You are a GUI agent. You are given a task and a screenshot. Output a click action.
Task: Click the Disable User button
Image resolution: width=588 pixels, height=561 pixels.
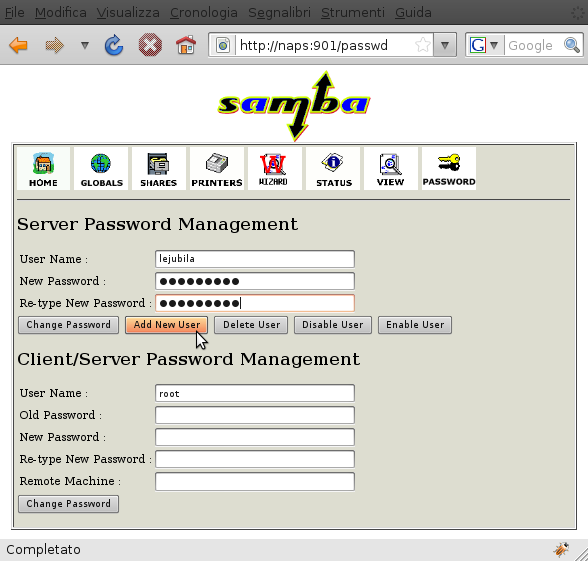point(333,325)
